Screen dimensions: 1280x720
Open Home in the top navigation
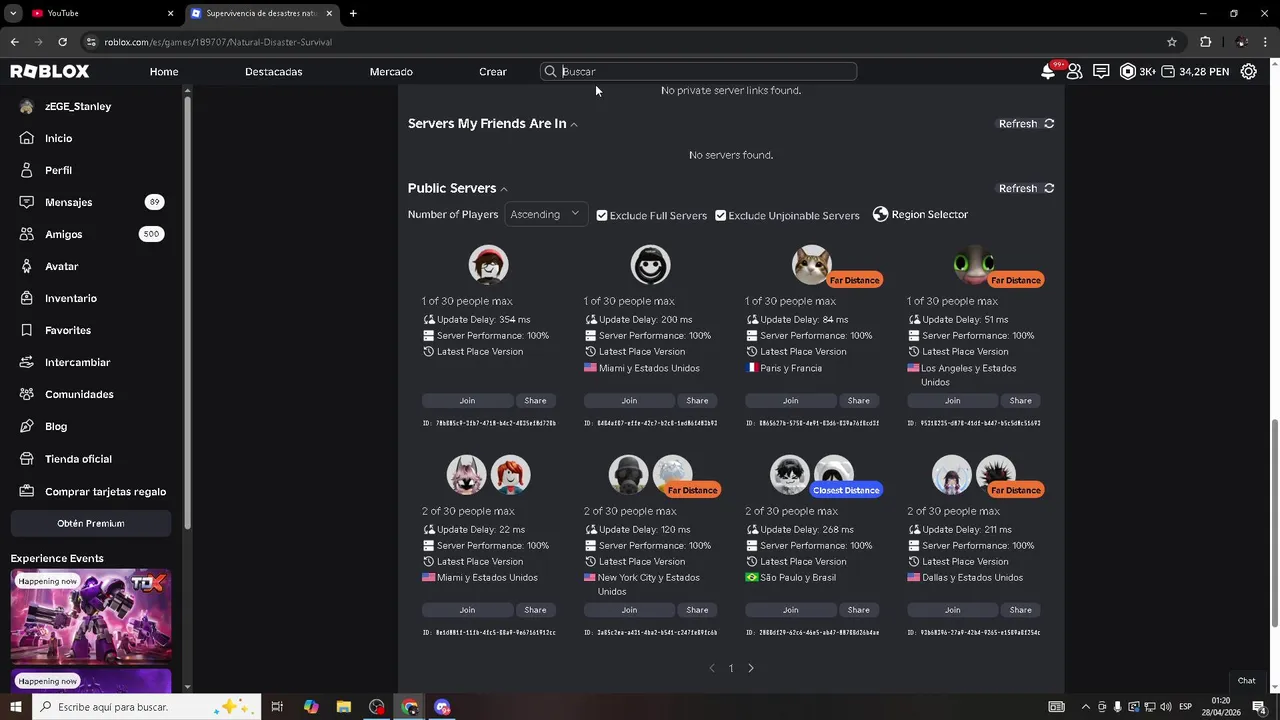[164, 72]
